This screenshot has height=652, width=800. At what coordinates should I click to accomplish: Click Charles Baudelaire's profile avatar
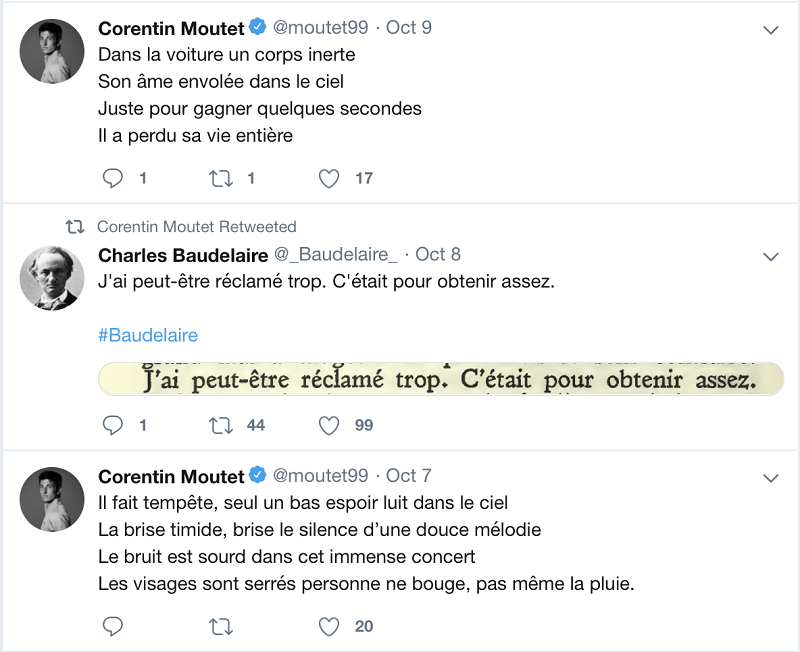(x=52, y=278)
